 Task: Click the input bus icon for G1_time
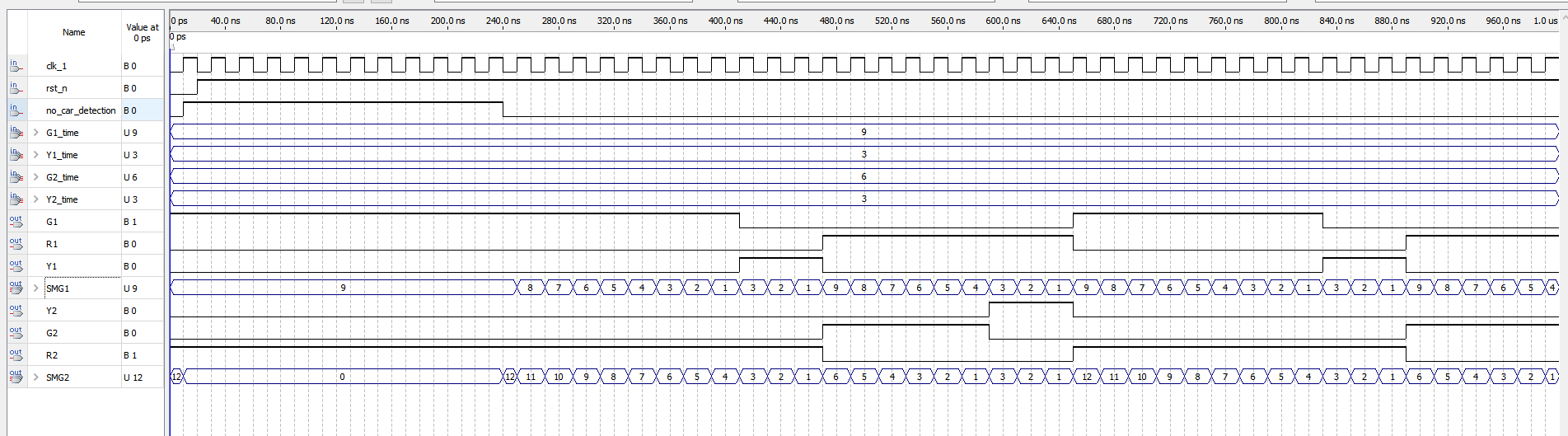click(x=16, y=132)
